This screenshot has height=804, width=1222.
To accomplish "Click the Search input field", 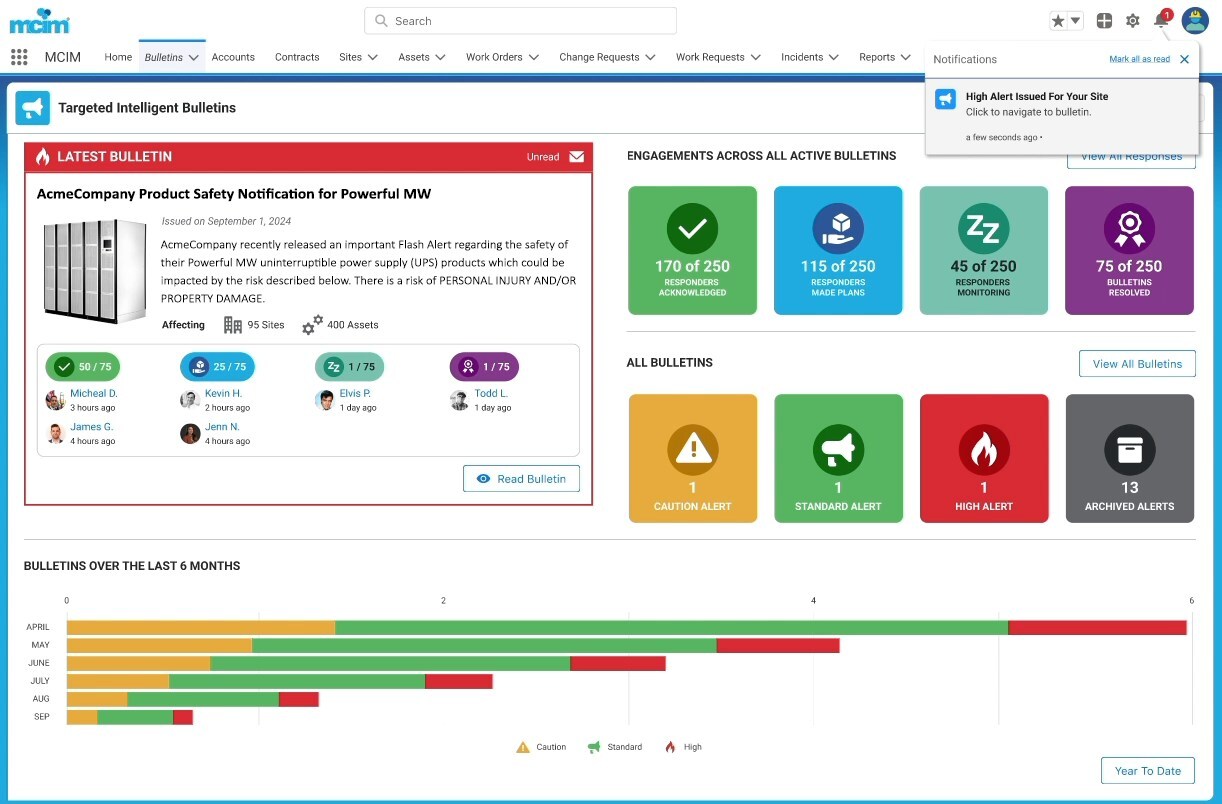I will (x=520, y=21).
